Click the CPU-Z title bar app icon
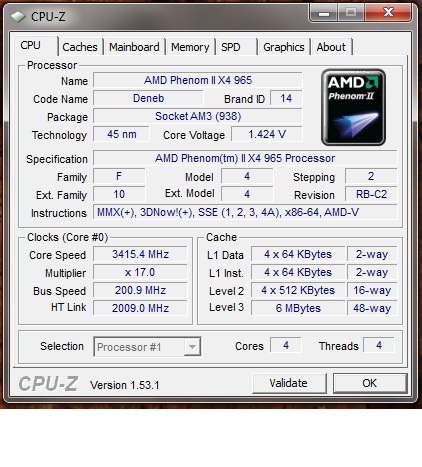The width and height of the screenshot is (422, 467). [18, 16]
